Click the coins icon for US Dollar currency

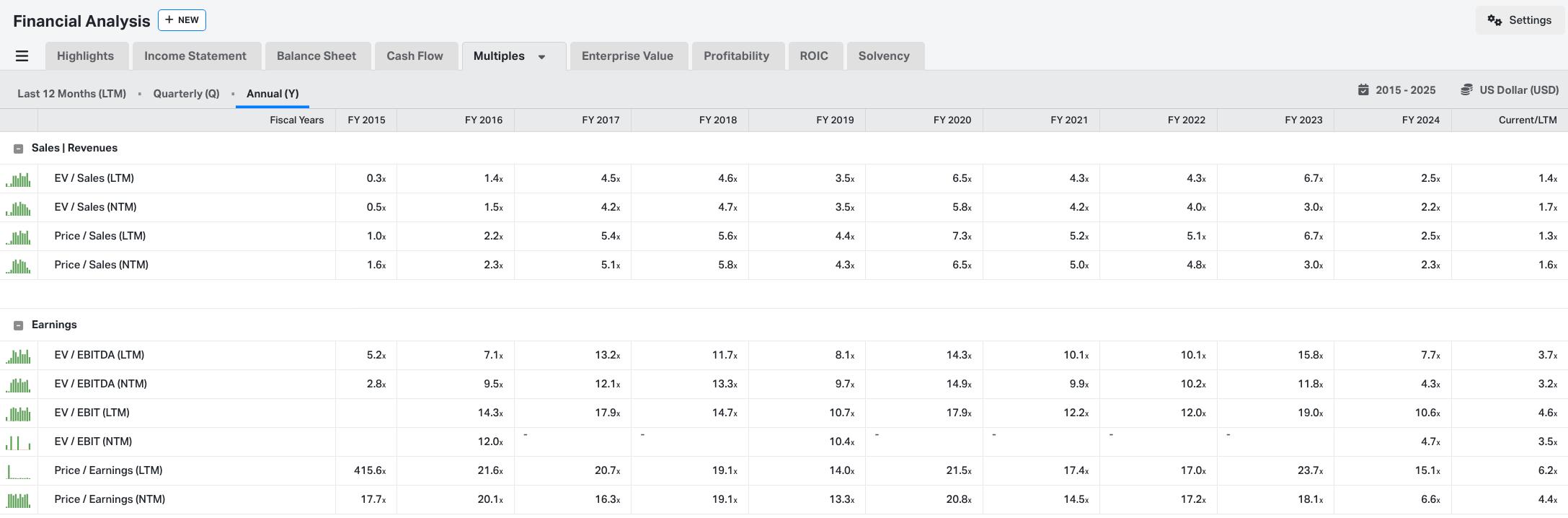[x=1466, y=90]
